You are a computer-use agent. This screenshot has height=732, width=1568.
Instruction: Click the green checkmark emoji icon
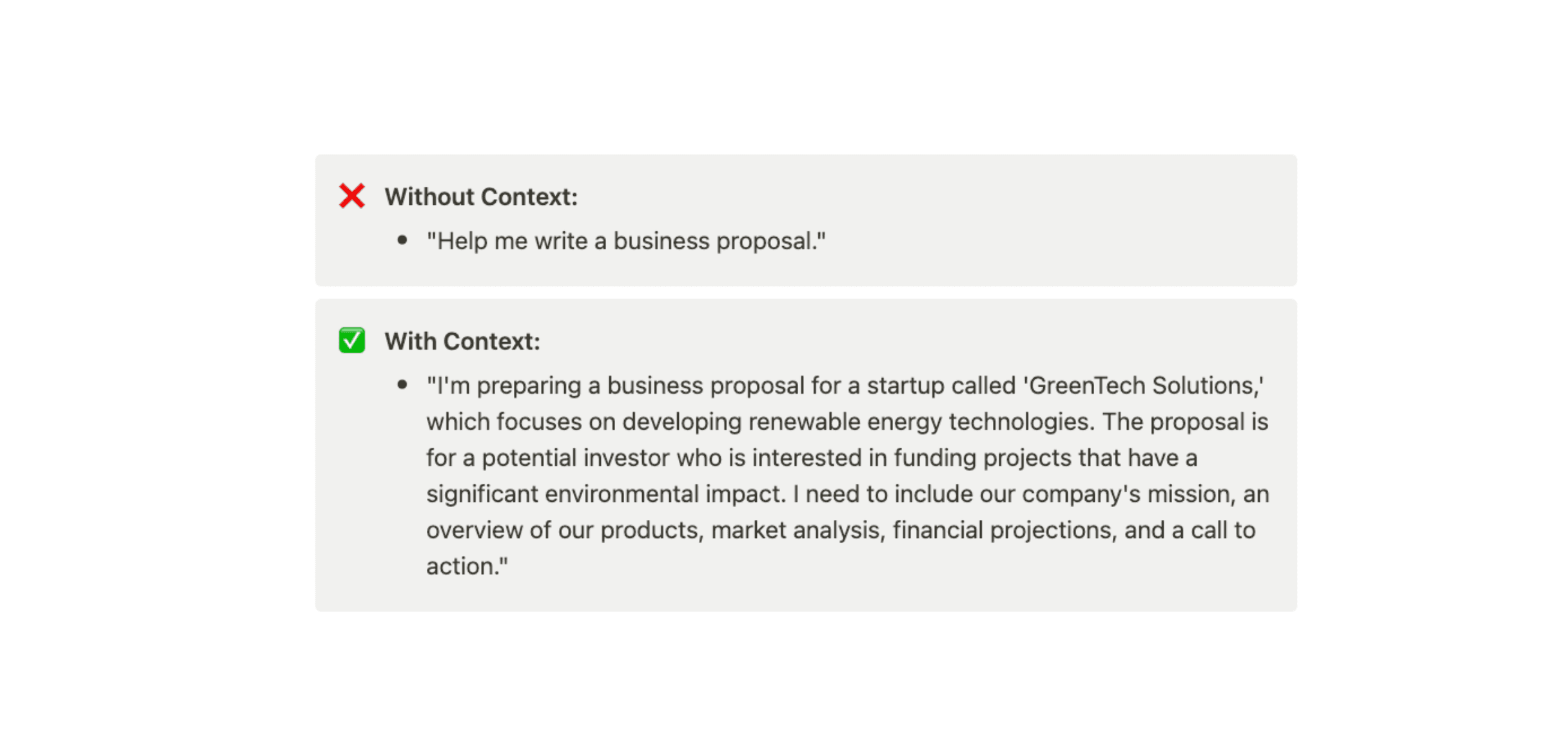click(352, 340)
